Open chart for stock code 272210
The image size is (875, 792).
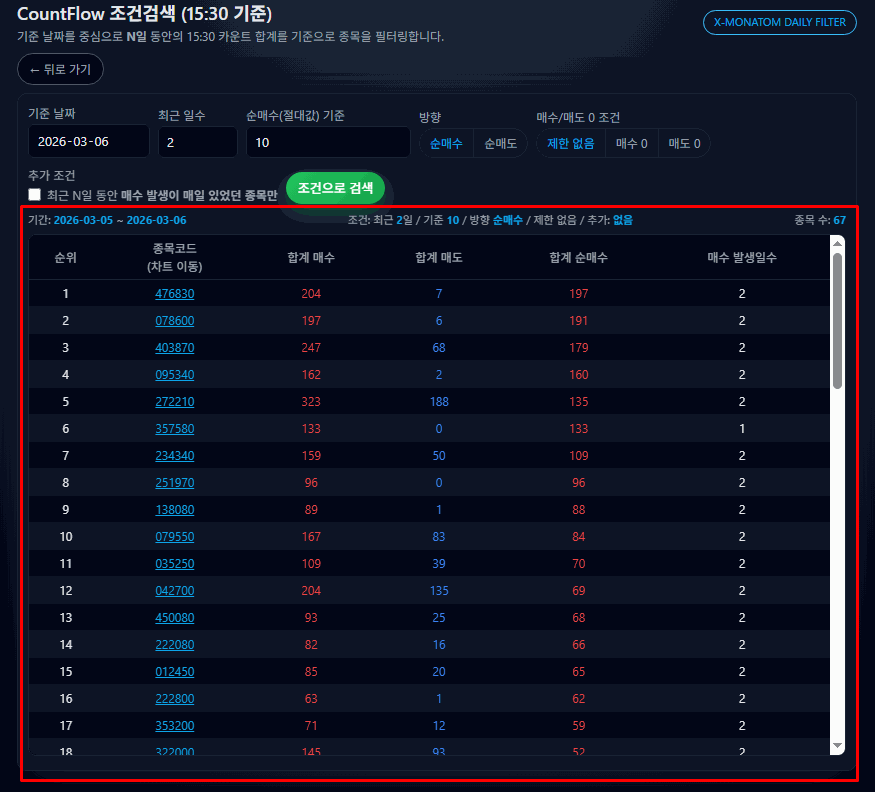point(175,402)
